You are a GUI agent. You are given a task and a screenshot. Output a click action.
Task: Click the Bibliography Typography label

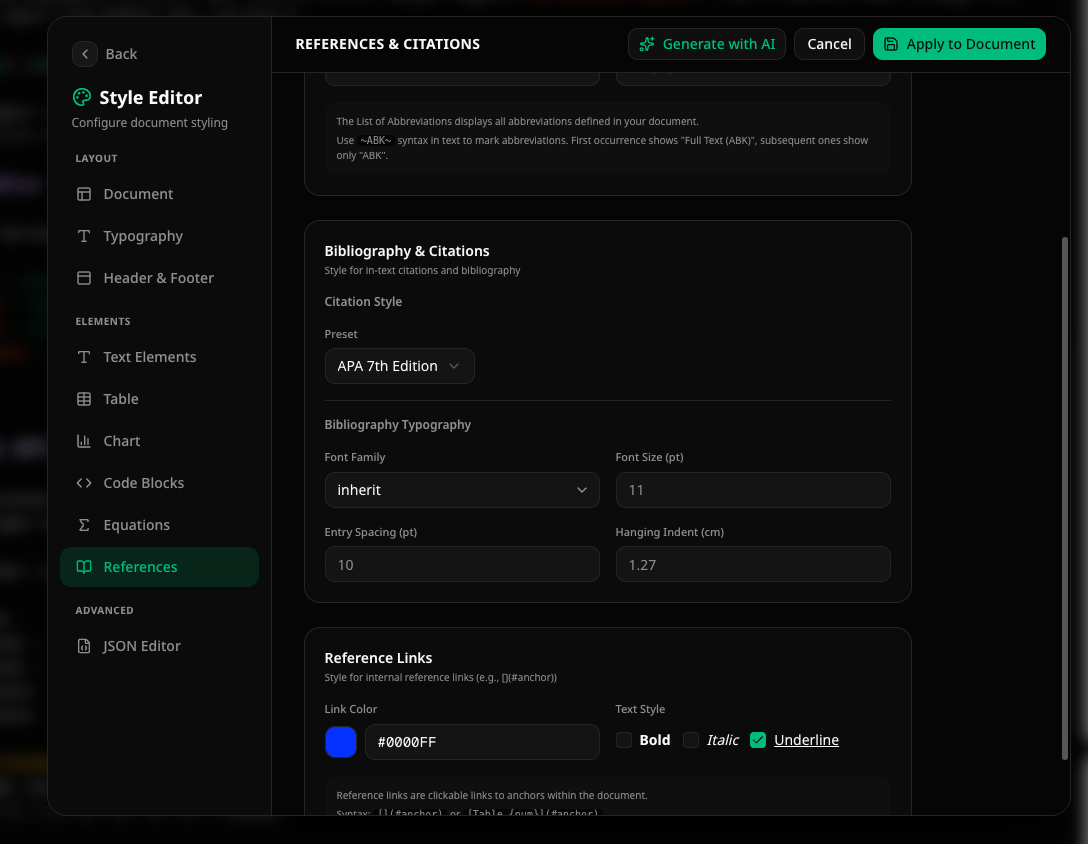[x=398, y=425]
